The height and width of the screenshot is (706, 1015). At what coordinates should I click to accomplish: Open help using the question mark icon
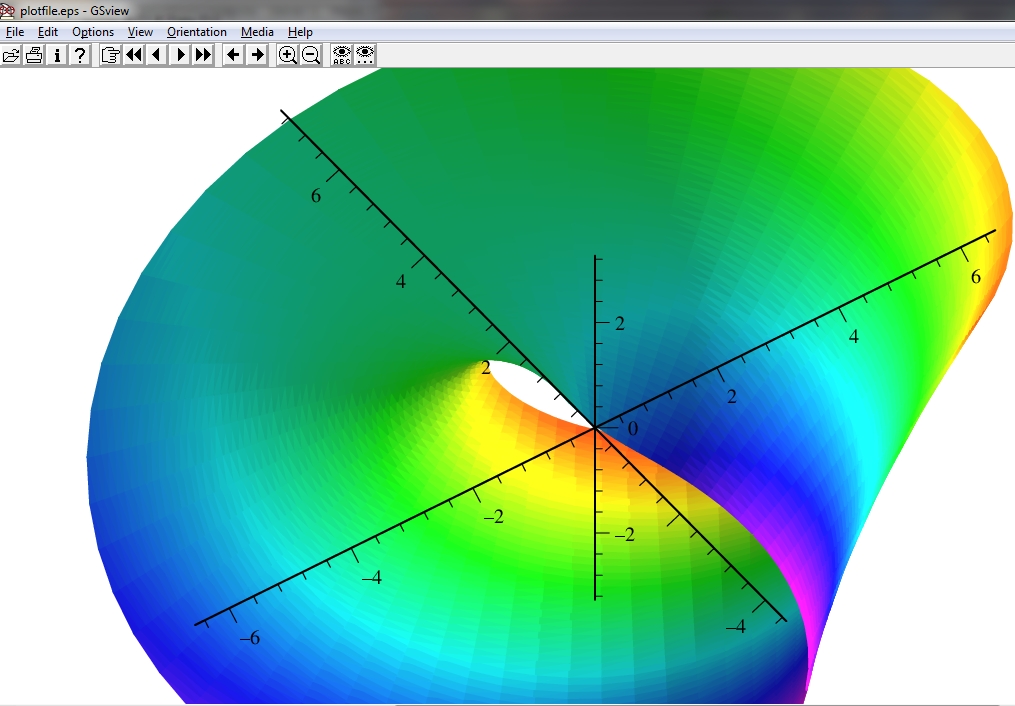tap(80, 55)
